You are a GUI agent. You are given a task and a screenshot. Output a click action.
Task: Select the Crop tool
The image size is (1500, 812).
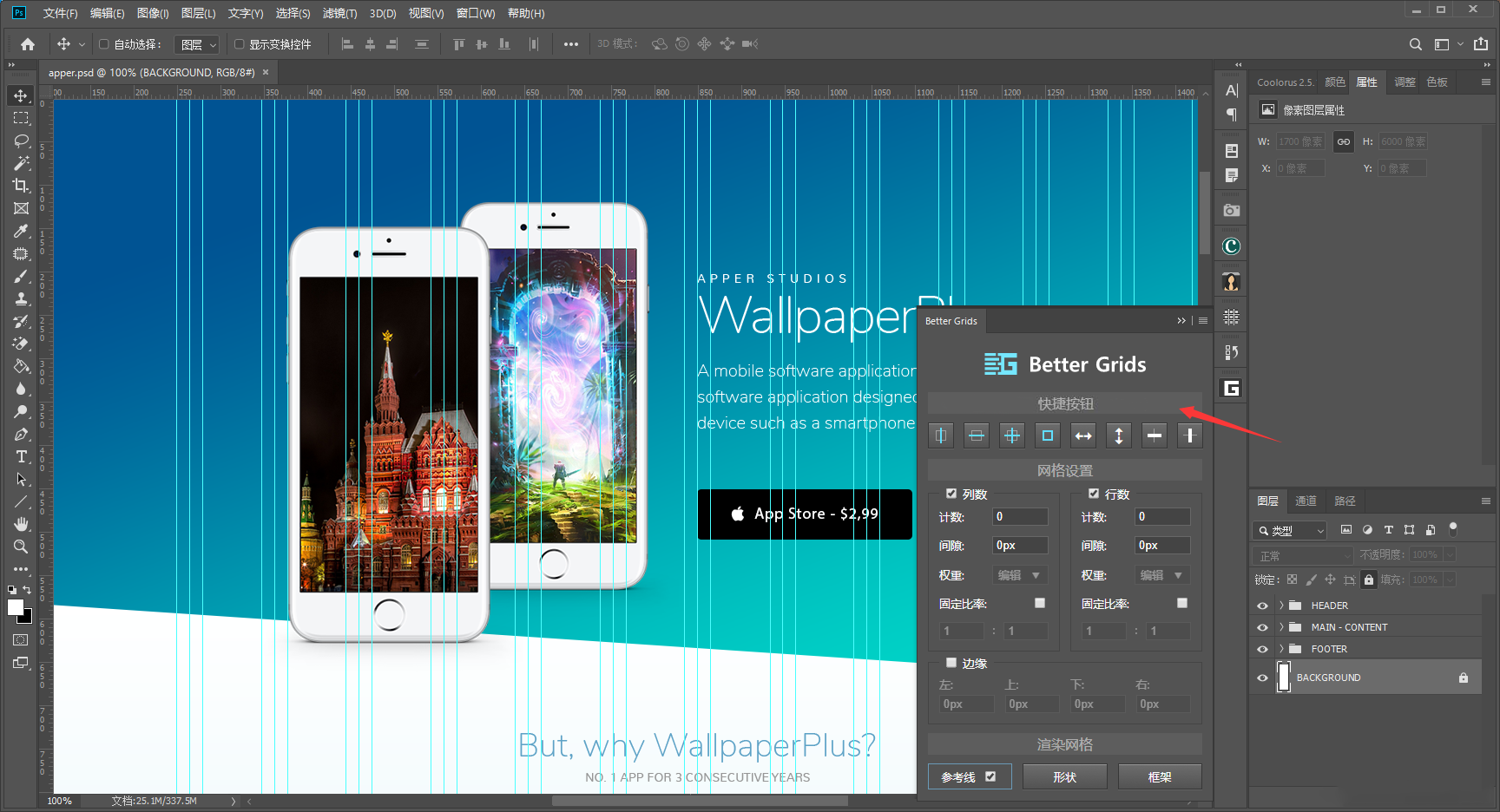21,186
